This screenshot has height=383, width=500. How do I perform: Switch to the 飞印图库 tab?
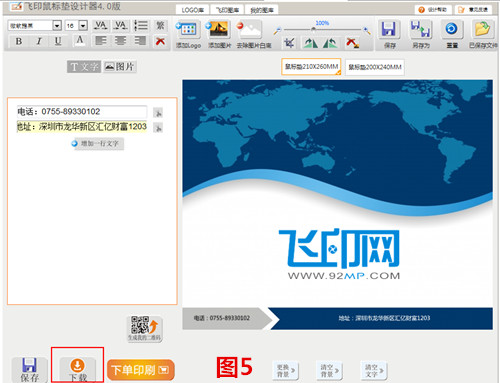(x=227, y=10)
